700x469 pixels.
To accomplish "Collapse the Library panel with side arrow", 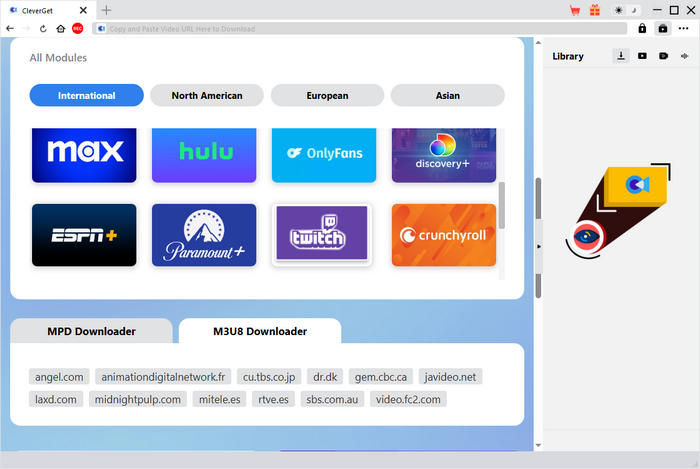I will [539, 246].
